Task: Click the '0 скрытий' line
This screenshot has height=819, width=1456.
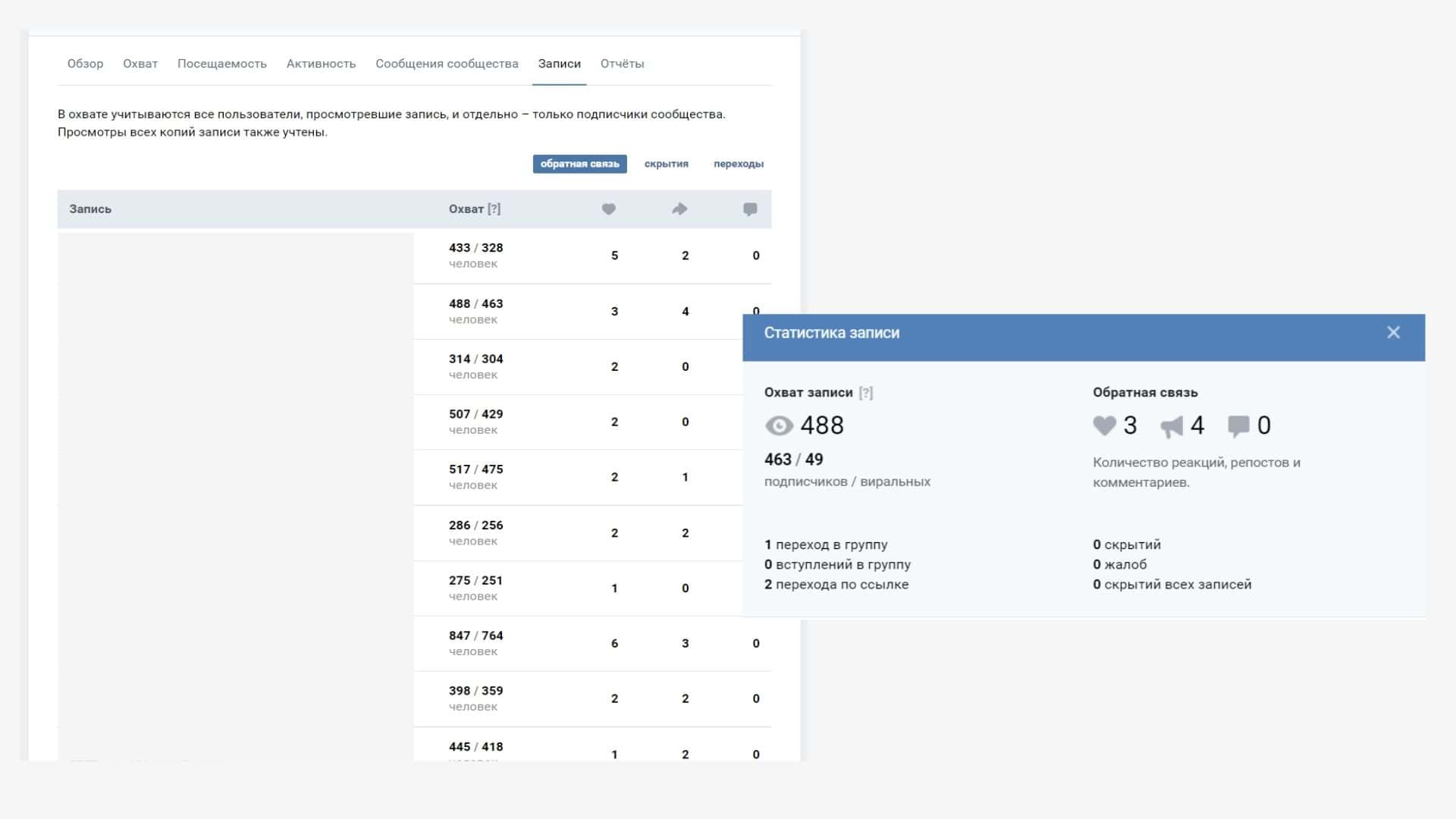Action: [x=1127, y=544]
